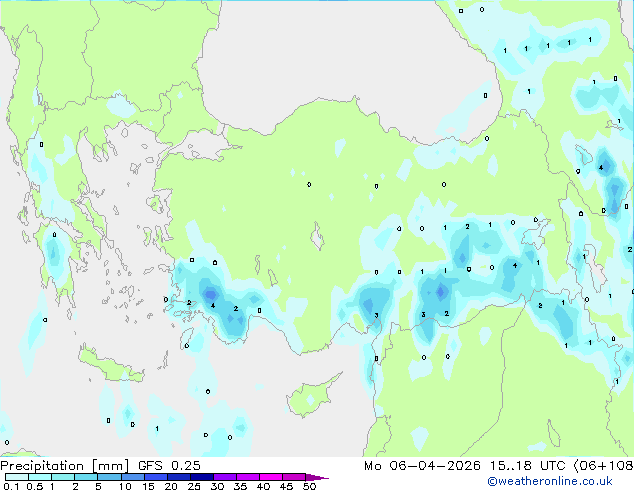This screenshot has height=490, width=634.
Task: Click the 25–30 mm dark blue legend box
Action: (202, 477)
